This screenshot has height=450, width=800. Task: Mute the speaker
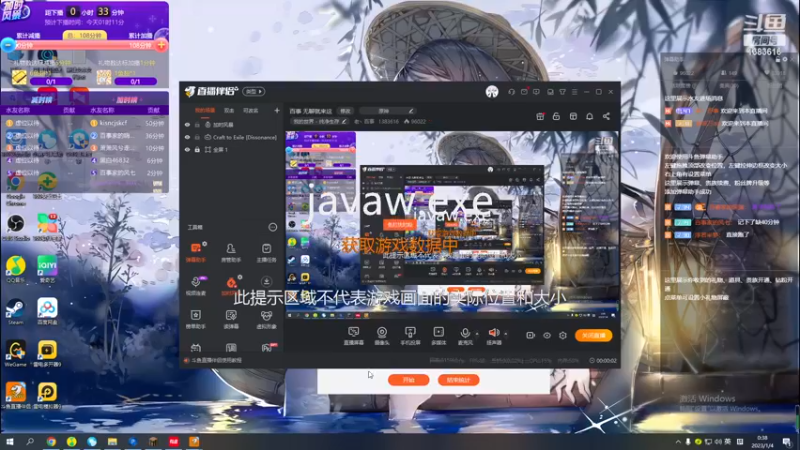pos(493,336)
